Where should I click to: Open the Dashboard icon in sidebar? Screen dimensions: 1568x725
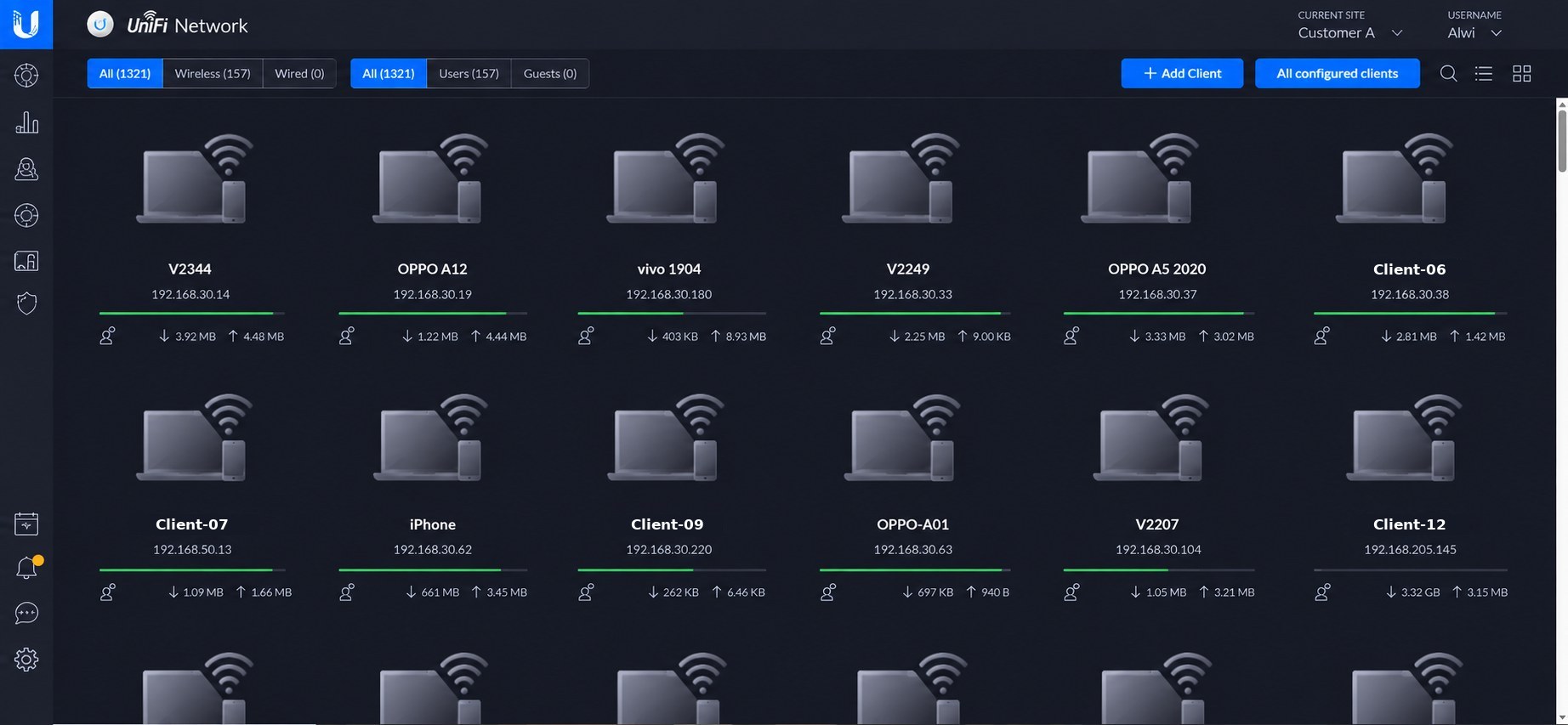(x=26, y=76)
